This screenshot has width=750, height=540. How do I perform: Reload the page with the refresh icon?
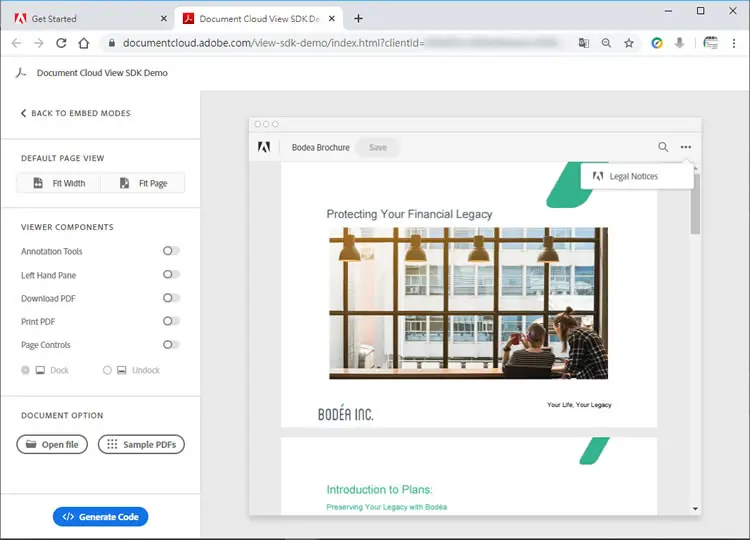tap(61, 43)
